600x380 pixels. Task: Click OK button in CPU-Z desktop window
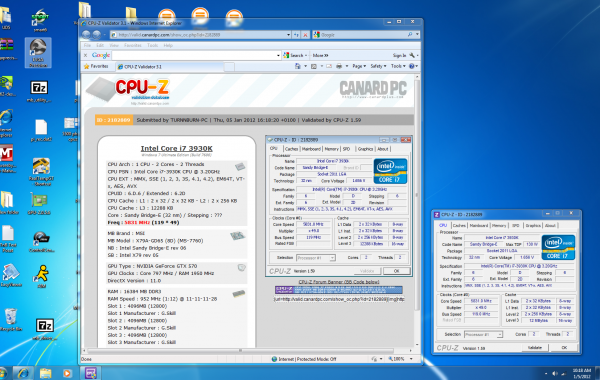(564, 347)
